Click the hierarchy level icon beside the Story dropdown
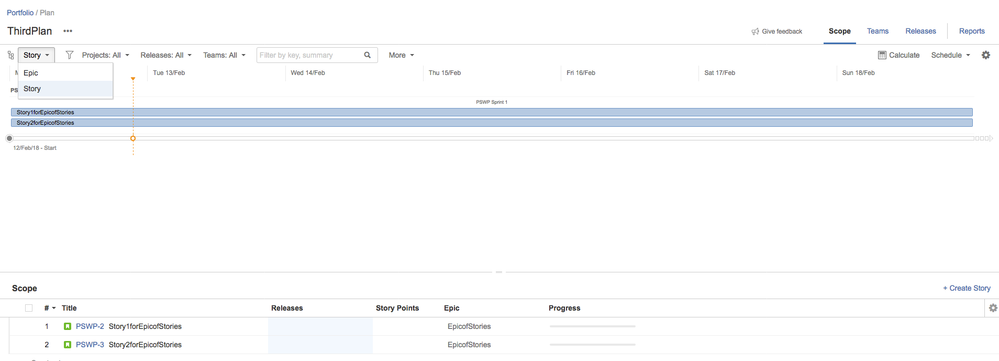 click(x=10, y=55)
